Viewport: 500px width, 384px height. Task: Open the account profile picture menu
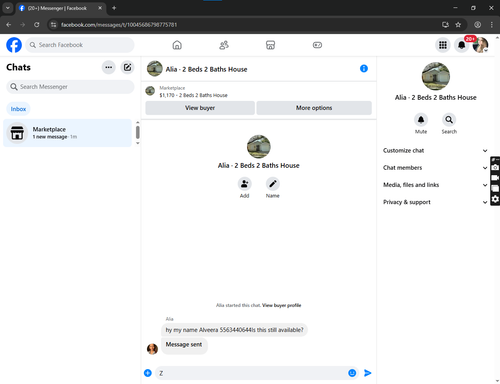(480, 45)
